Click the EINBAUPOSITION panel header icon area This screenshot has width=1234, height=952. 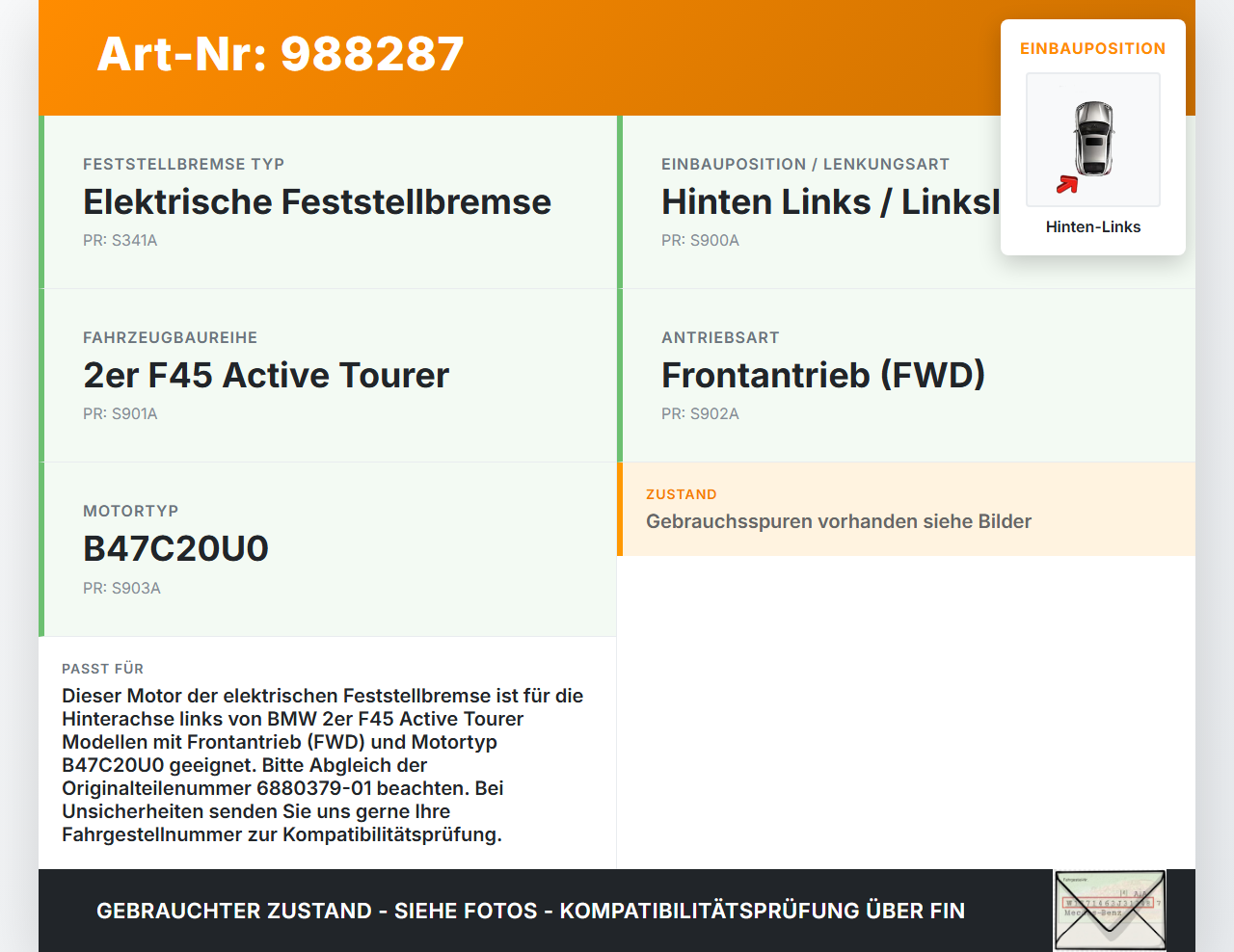[1092, 47]
